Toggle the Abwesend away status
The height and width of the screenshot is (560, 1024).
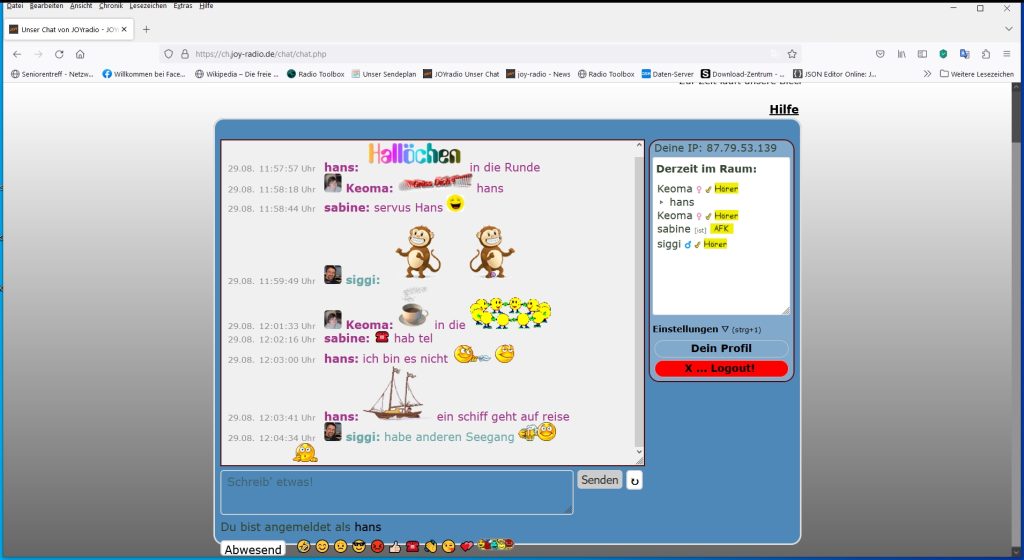pyautogui.click(x=252, y=549)
